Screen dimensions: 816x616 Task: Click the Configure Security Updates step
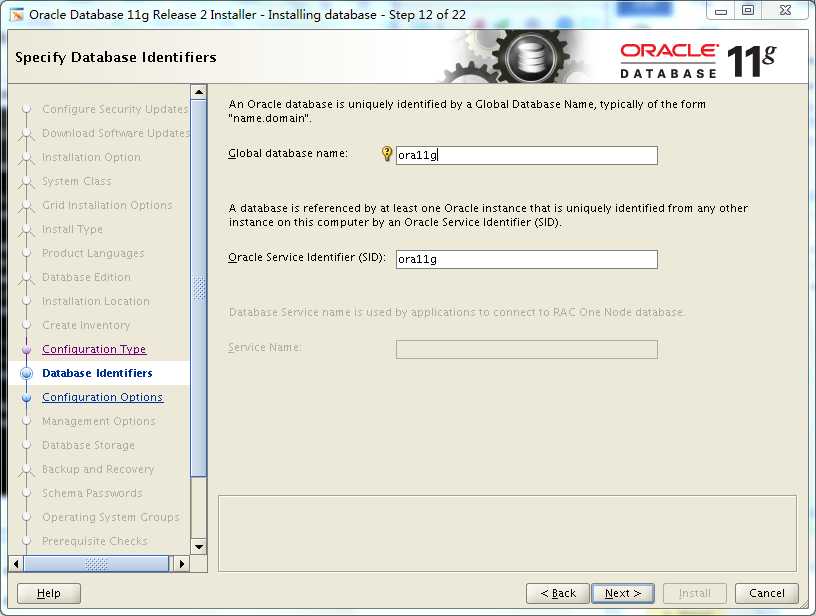coord(115,109)
